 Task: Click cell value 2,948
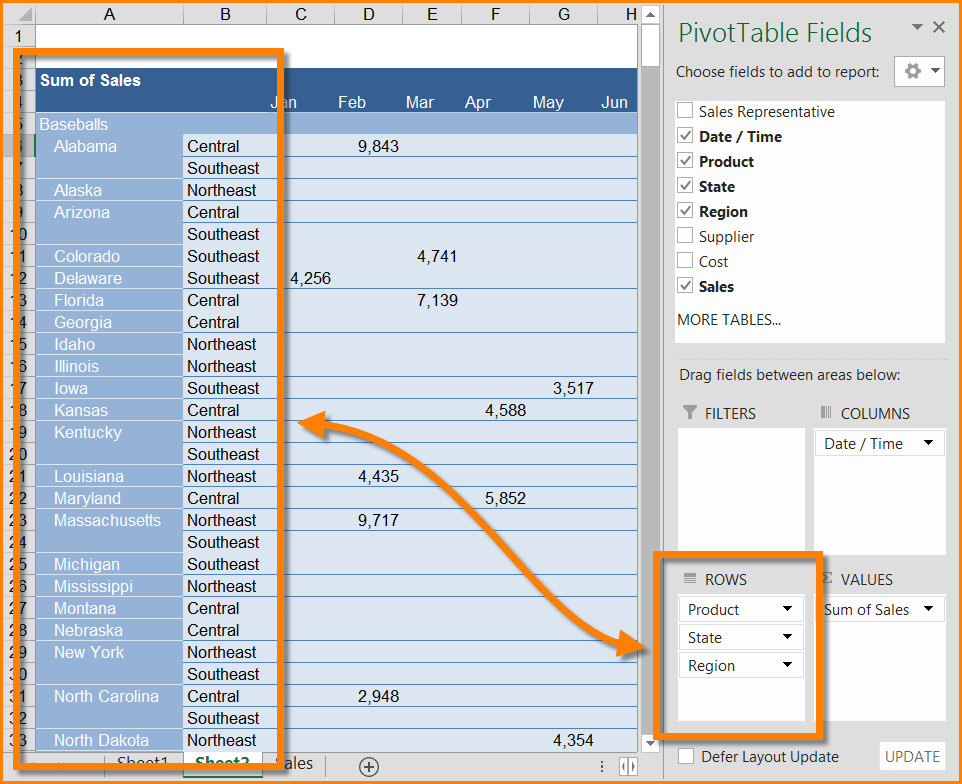(x=379, y=696)
